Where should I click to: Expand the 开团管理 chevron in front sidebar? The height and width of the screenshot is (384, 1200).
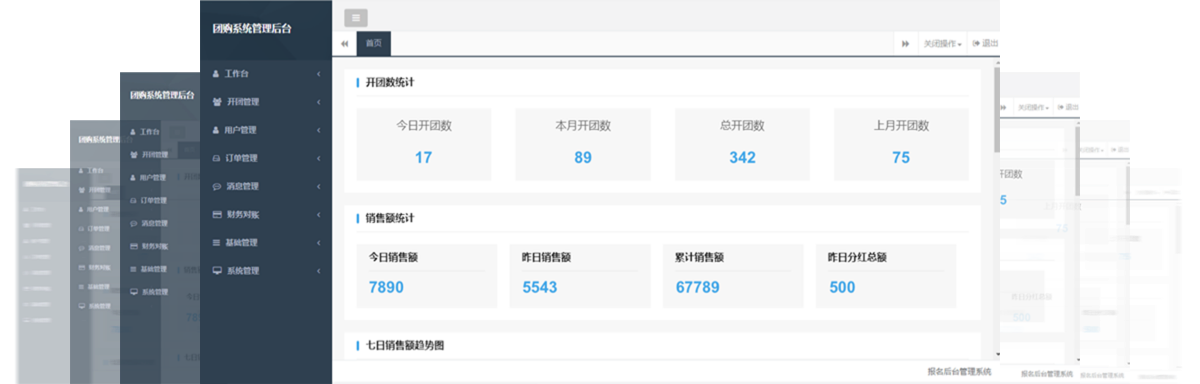tap(319, 102)
